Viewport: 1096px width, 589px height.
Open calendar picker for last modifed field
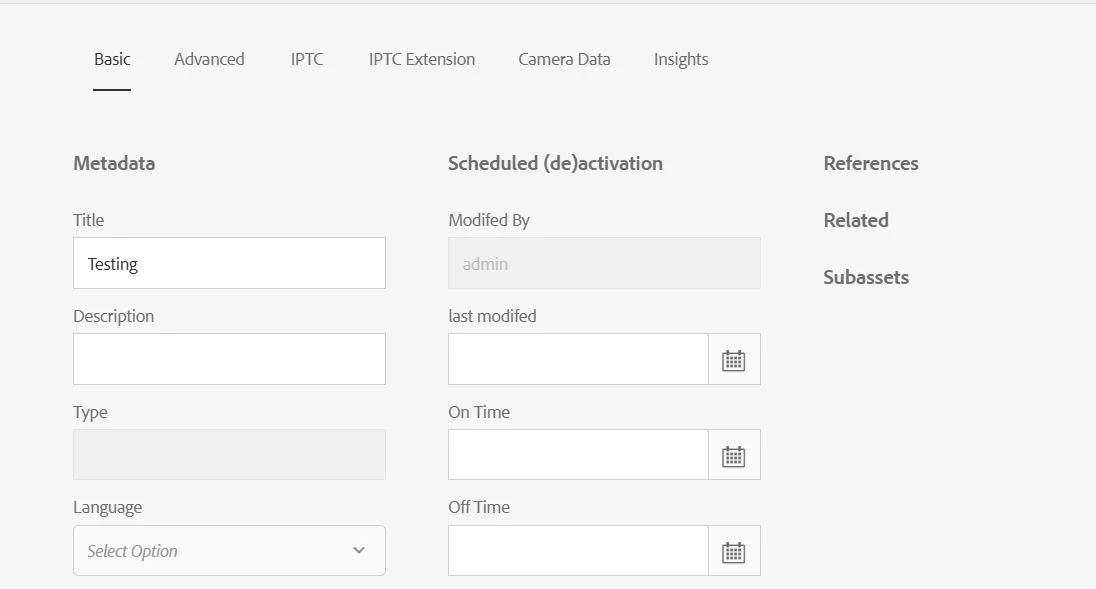(x=734, y=360)
